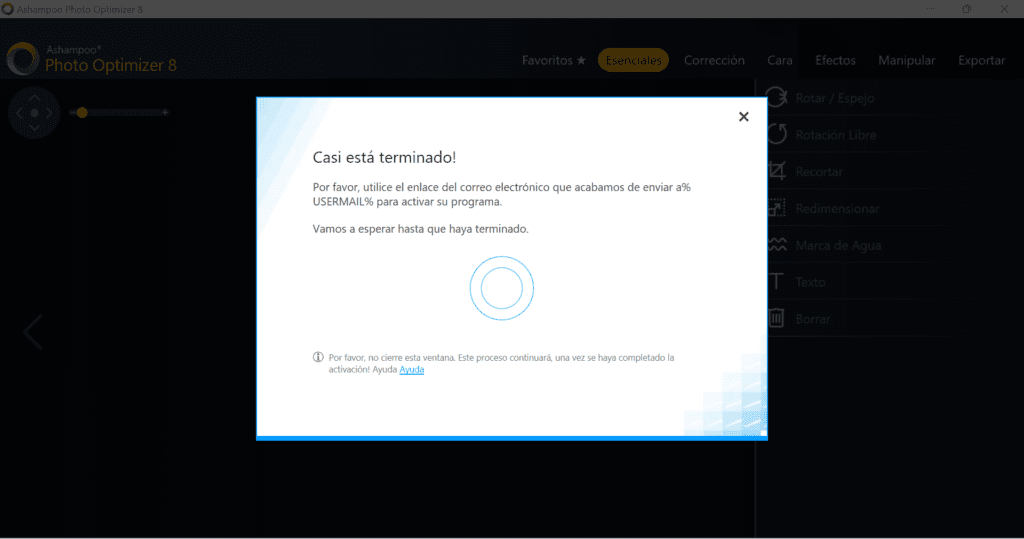Click the plus end of zoom slider

click(x=165, y=112)
